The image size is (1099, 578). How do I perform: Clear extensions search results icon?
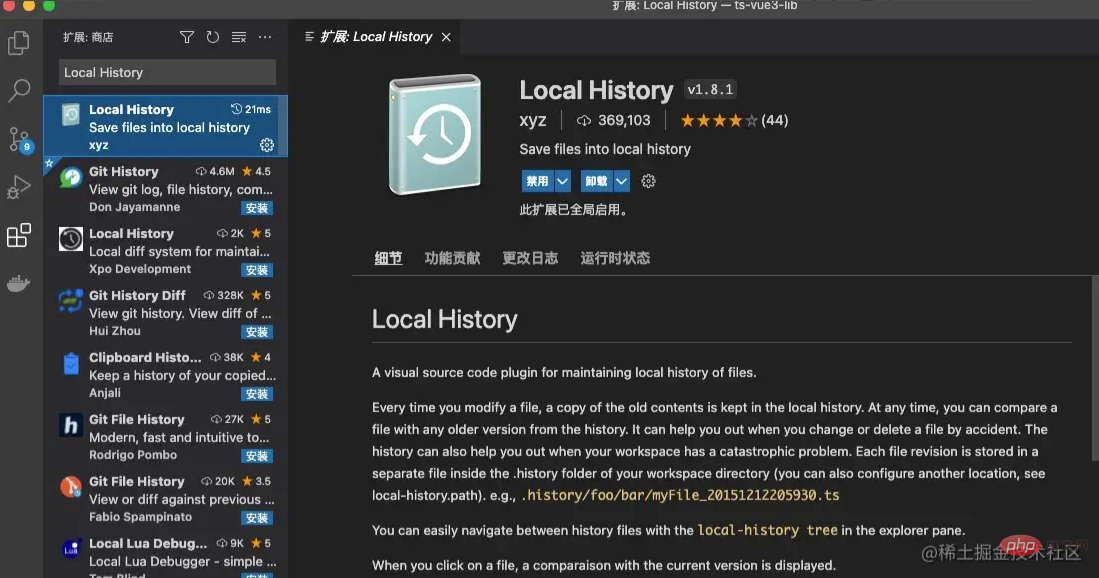pos(239,37)
